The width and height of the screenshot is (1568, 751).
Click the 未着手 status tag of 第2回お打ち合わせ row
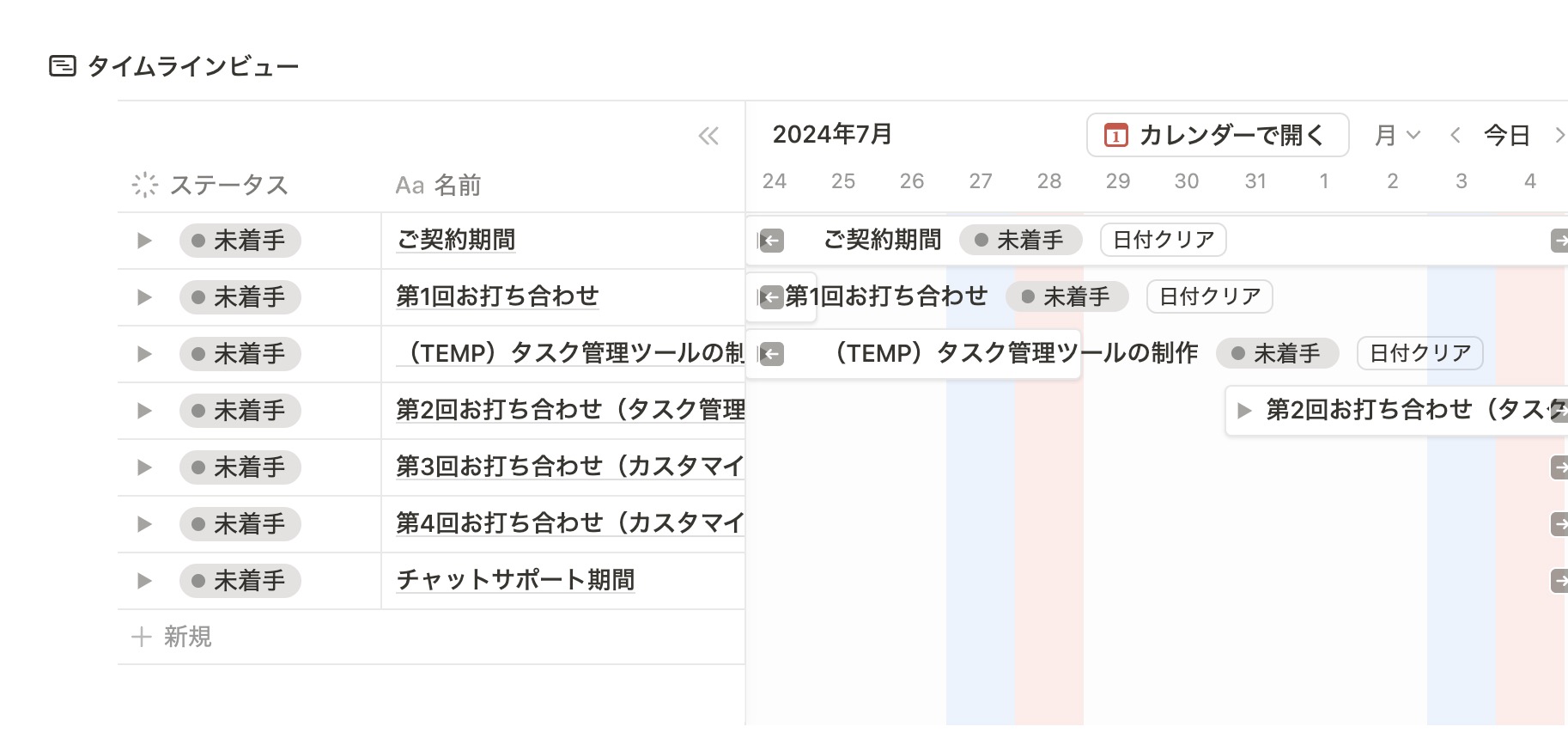[240, 411]
